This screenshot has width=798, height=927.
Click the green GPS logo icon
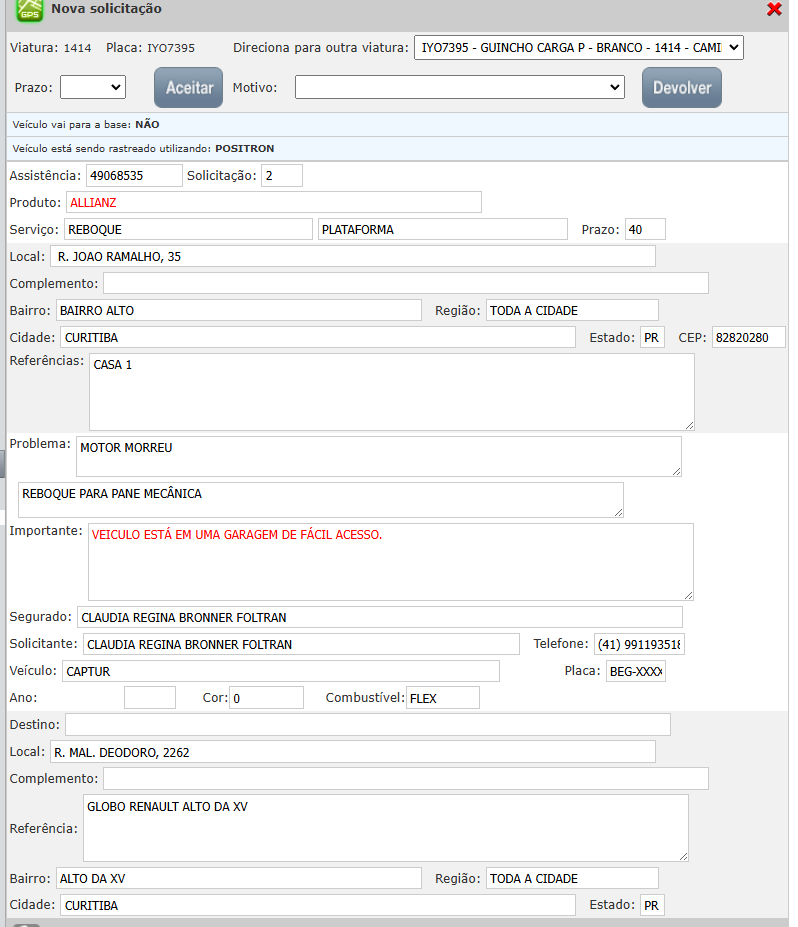click(x=31, y=10)
